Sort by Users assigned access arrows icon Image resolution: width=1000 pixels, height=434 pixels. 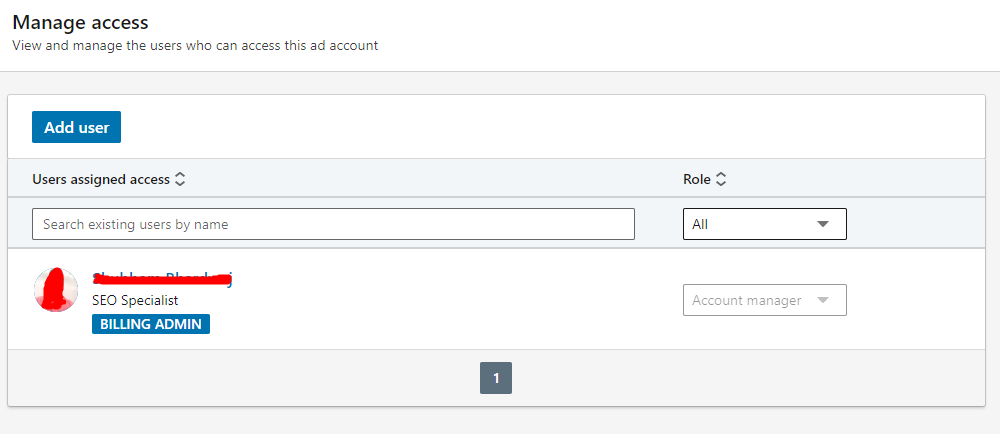tap(180, 180)
